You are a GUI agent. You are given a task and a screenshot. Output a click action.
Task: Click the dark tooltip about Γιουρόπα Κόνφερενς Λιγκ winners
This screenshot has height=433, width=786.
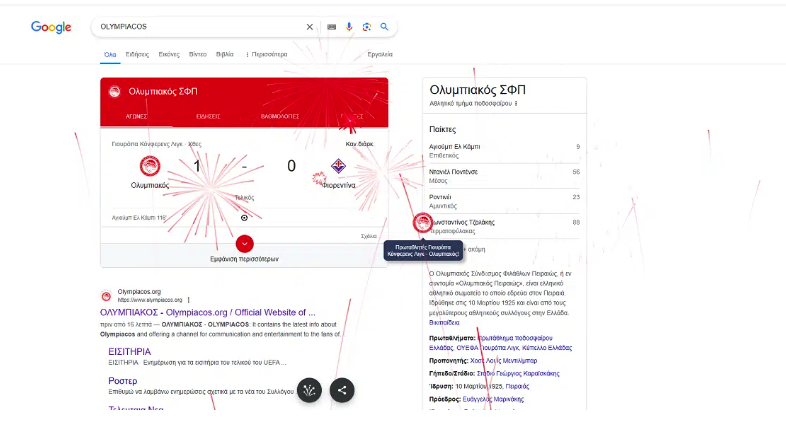coord(424,251)
